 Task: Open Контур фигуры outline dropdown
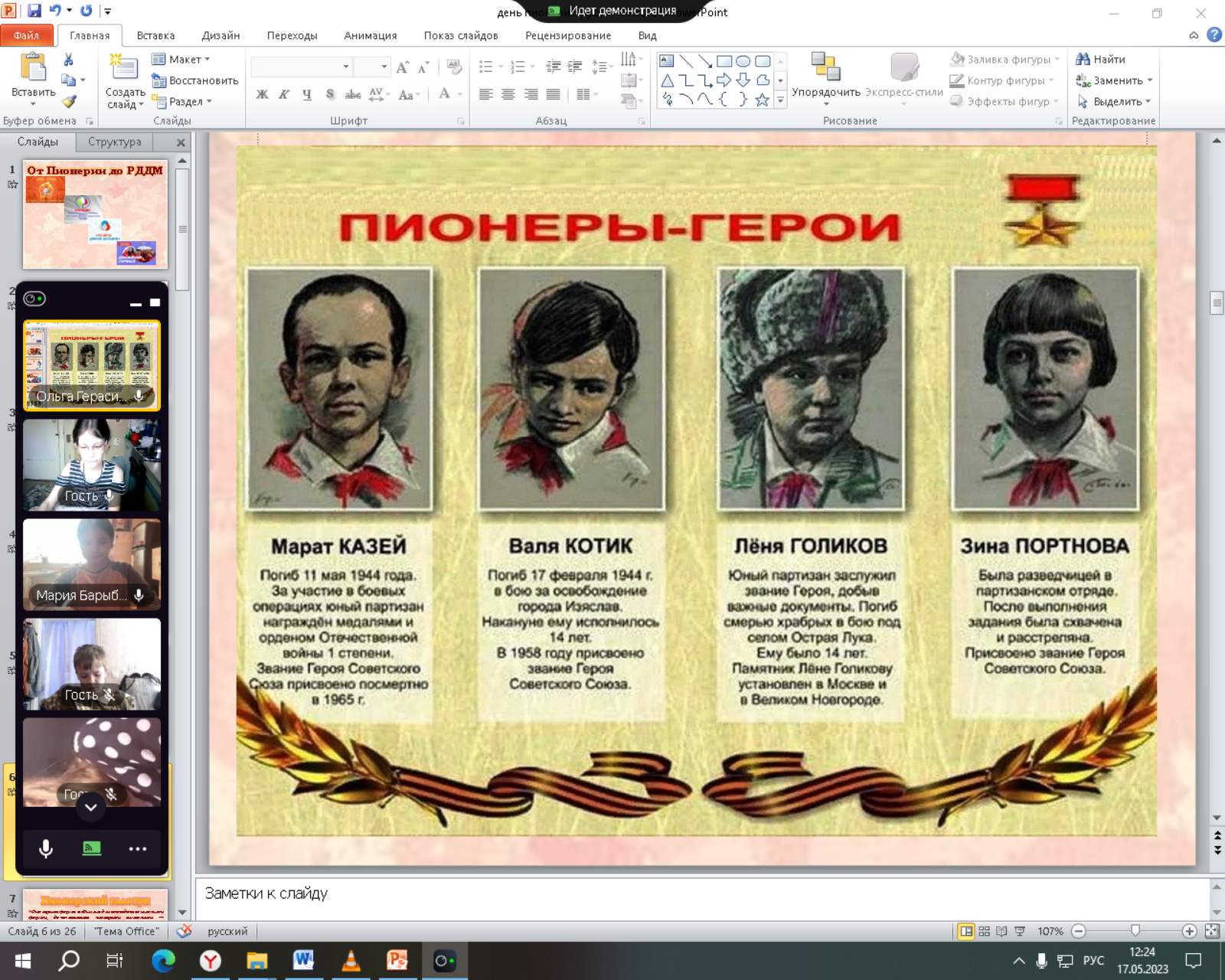coord(1002,80)
